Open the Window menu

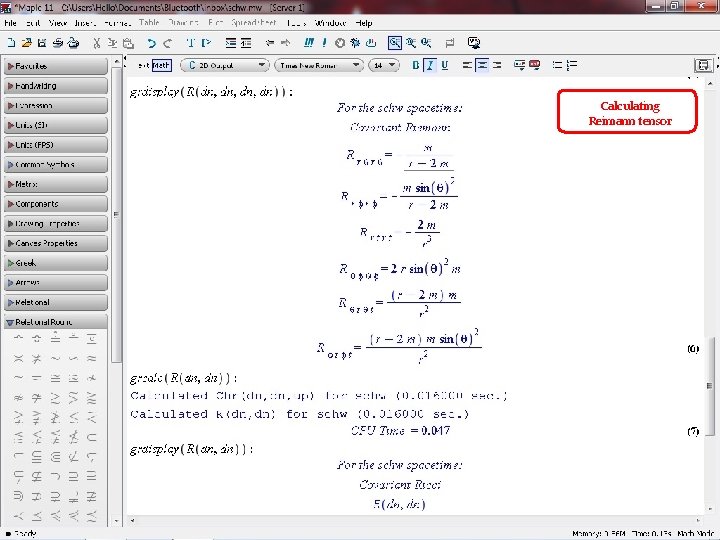pos(330,23)
